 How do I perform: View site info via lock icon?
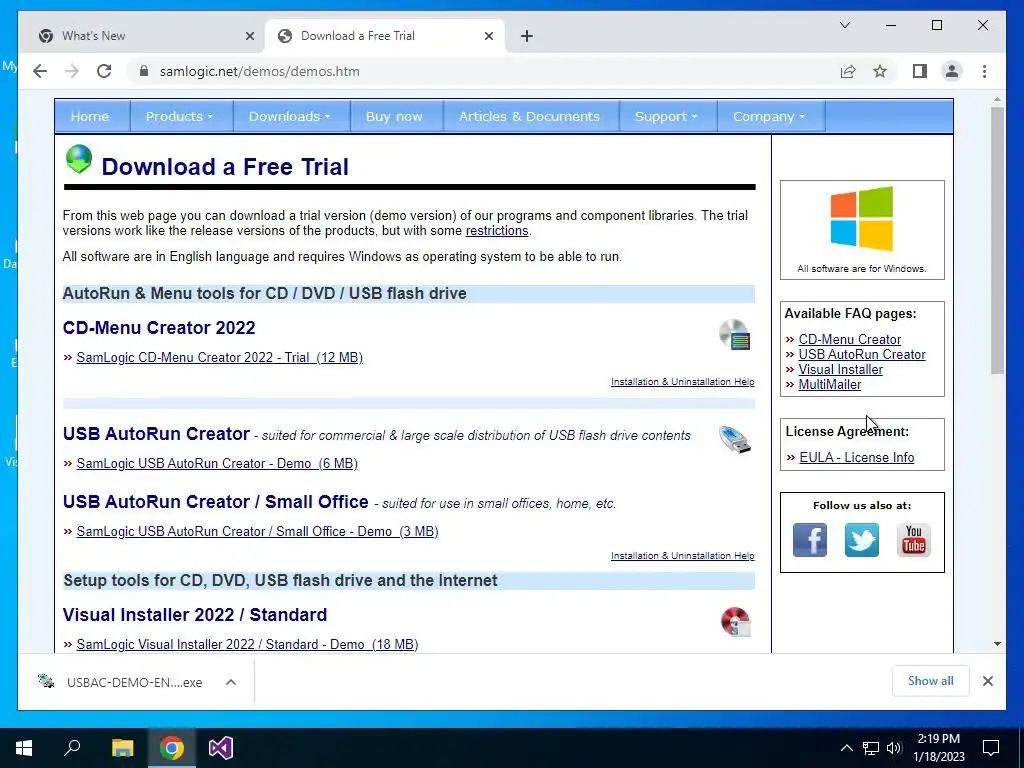coord(144,71)
